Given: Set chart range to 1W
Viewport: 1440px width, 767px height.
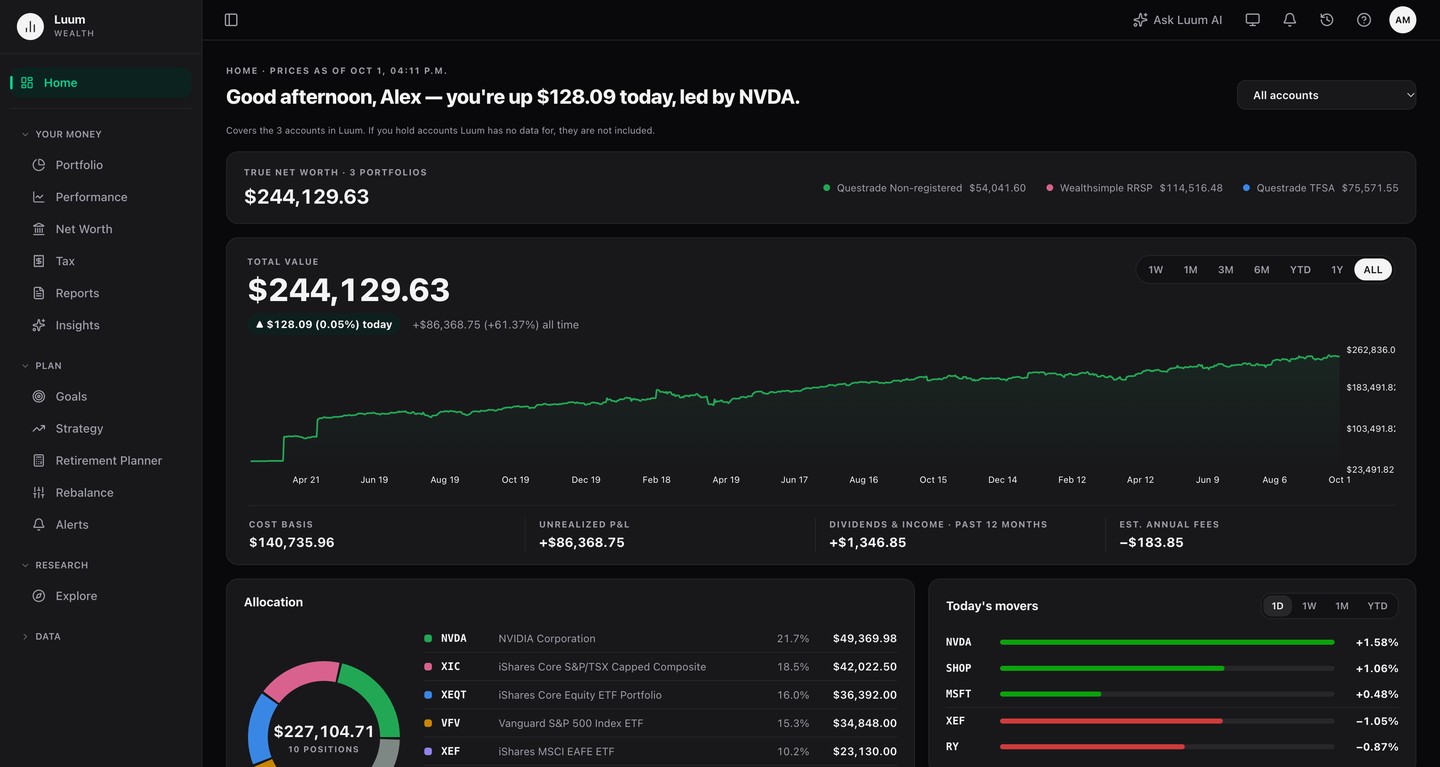Looking at the screenshot, I should coord(1155,270).
